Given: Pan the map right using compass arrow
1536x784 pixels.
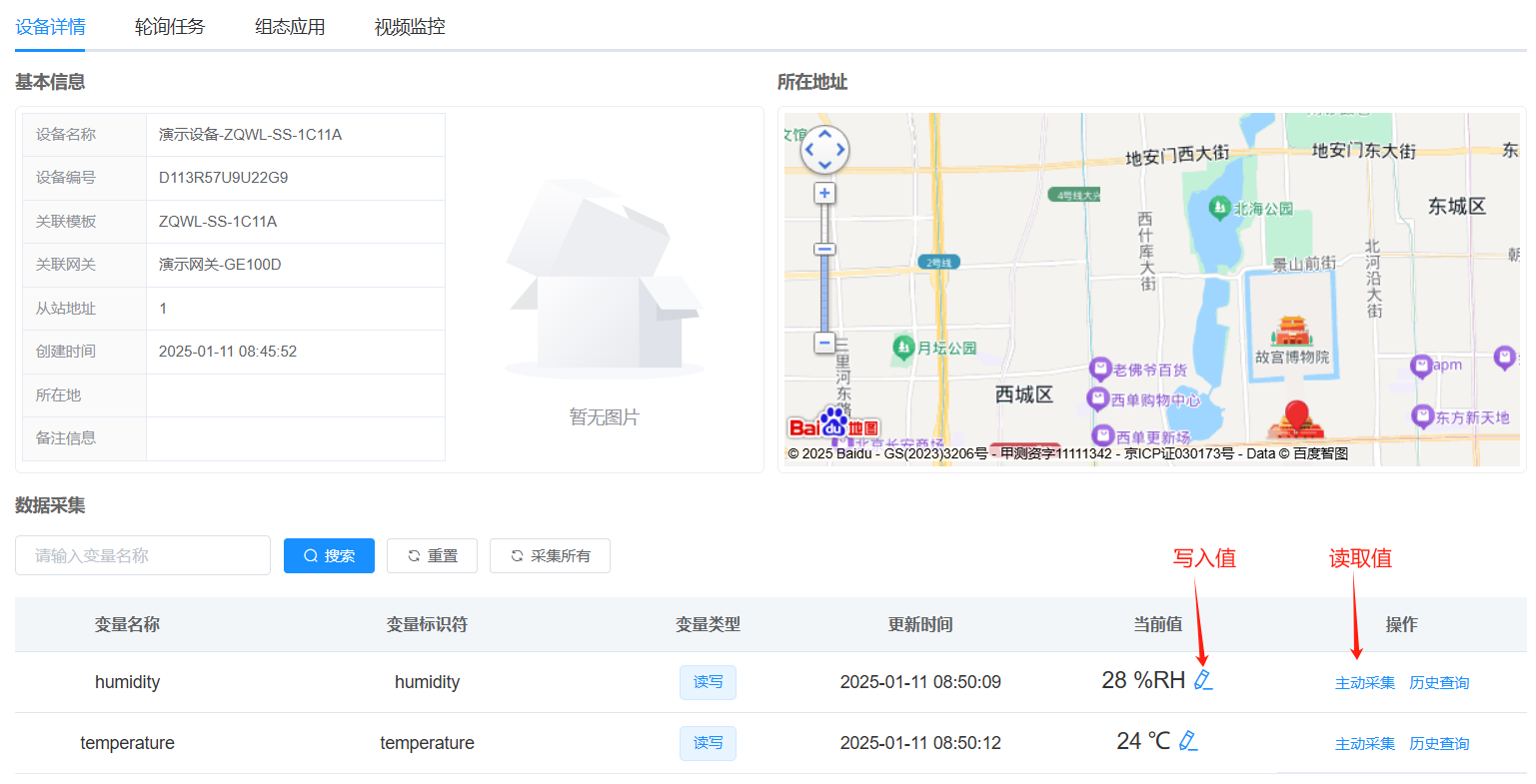Looking at the screenshot, I should pos(841,150).
